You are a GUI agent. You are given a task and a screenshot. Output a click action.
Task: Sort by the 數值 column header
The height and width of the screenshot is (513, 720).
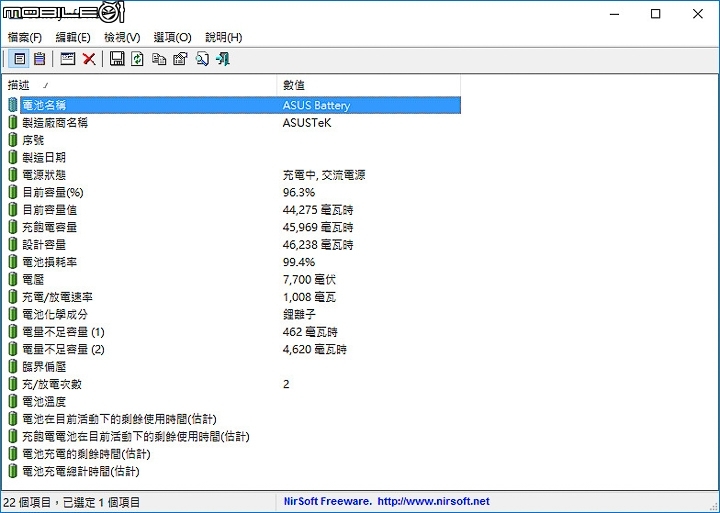click(x=369, y=85)
